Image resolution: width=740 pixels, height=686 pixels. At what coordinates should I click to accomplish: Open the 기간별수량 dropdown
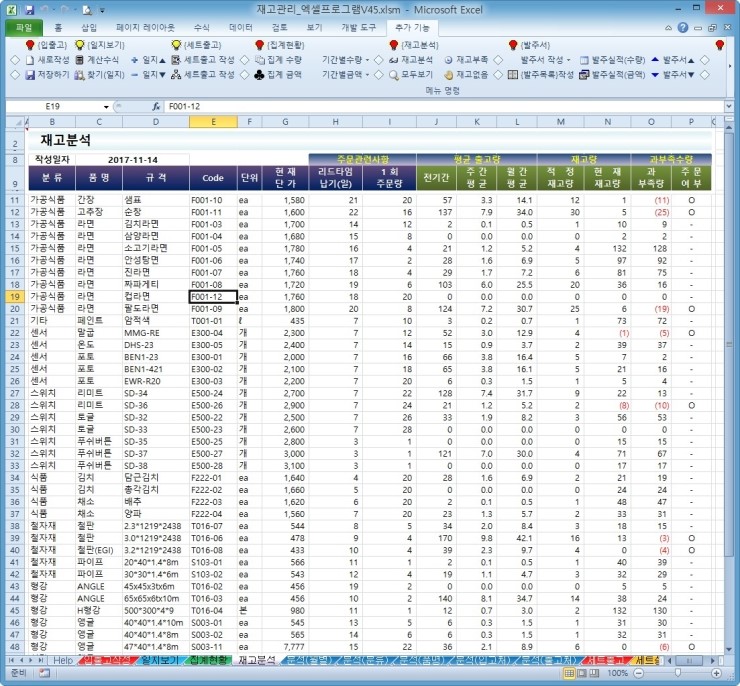(x=367, y=60)
